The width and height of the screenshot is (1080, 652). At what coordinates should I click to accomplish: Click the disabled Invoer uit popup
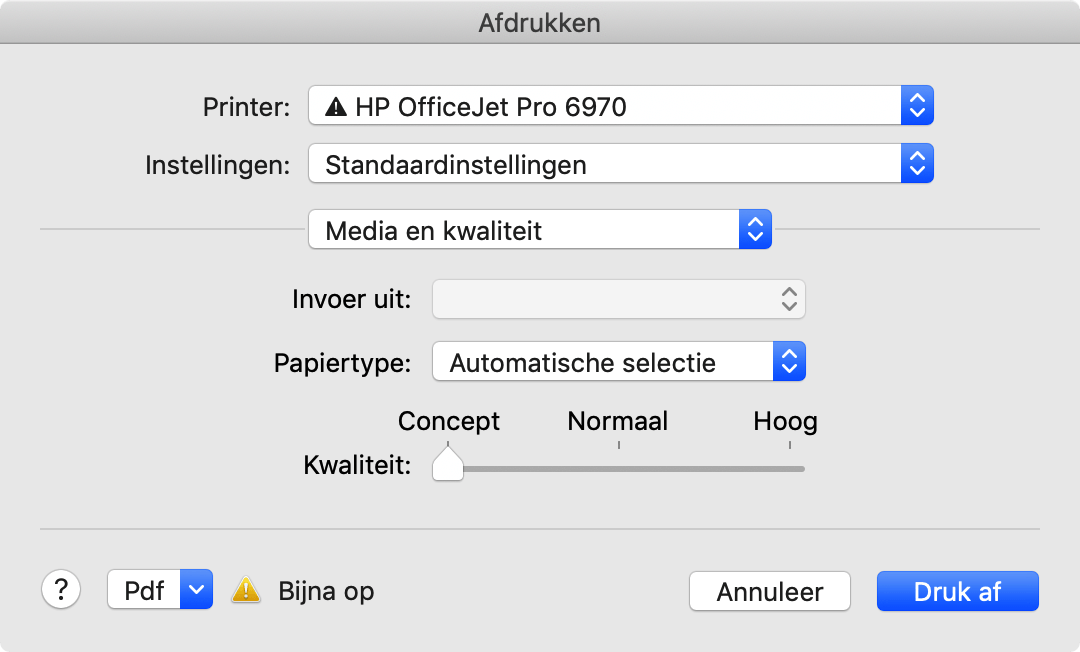(618, 299)
